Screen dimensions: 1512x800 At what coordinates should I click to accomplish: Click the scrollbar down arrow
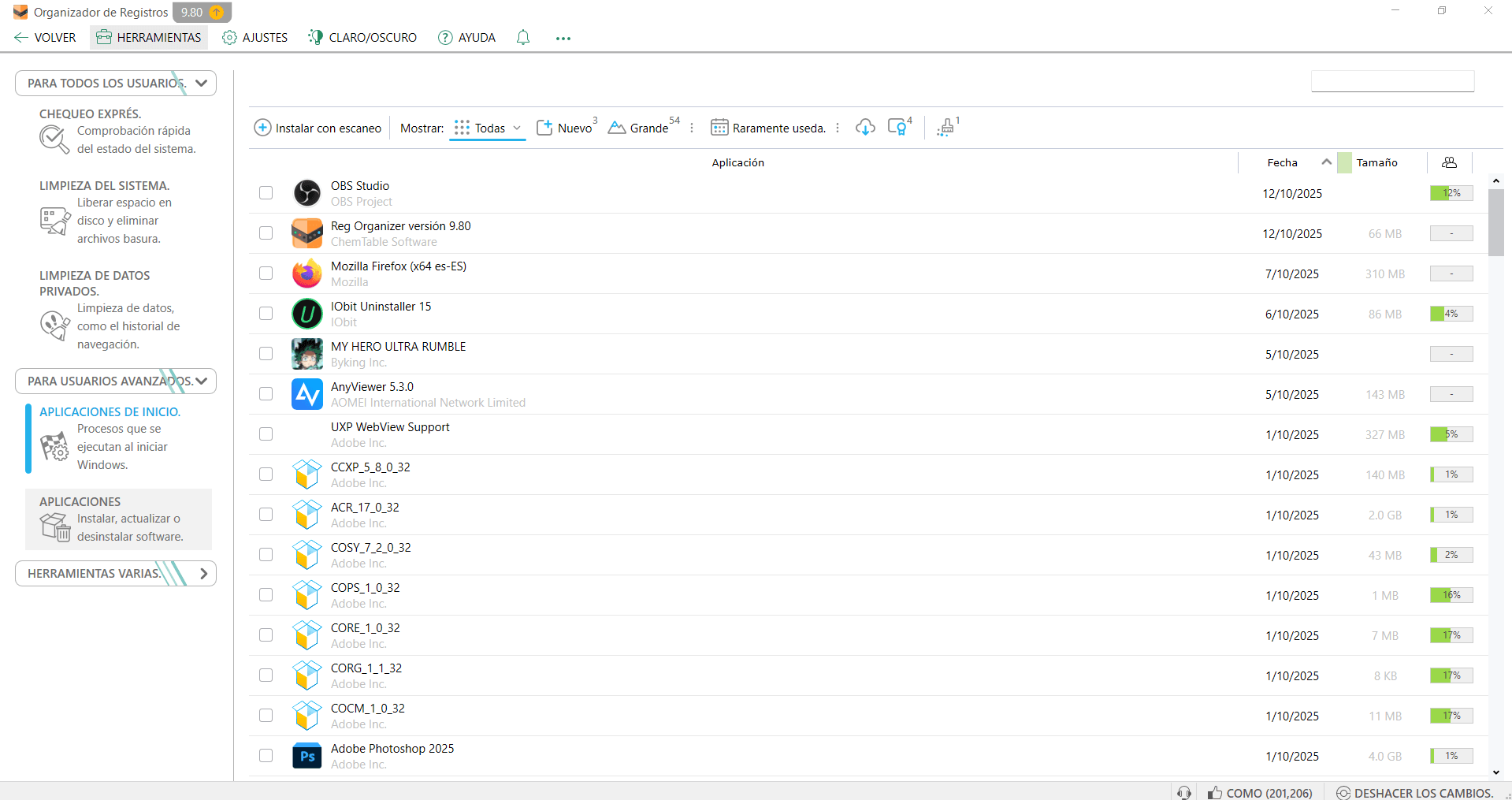[1495, 772]
